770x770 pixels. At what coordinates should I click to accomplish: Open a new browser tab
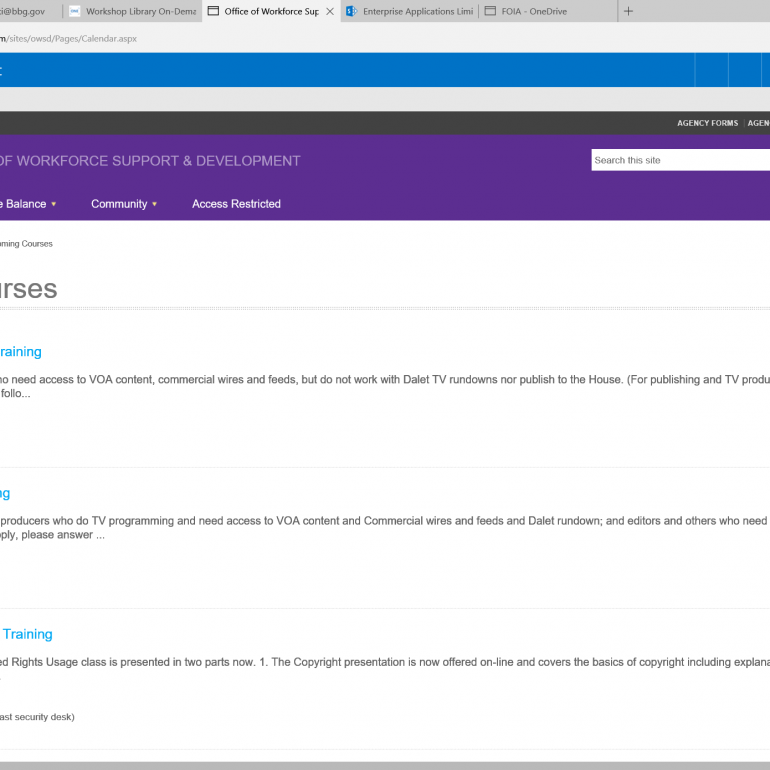(628, 11)
